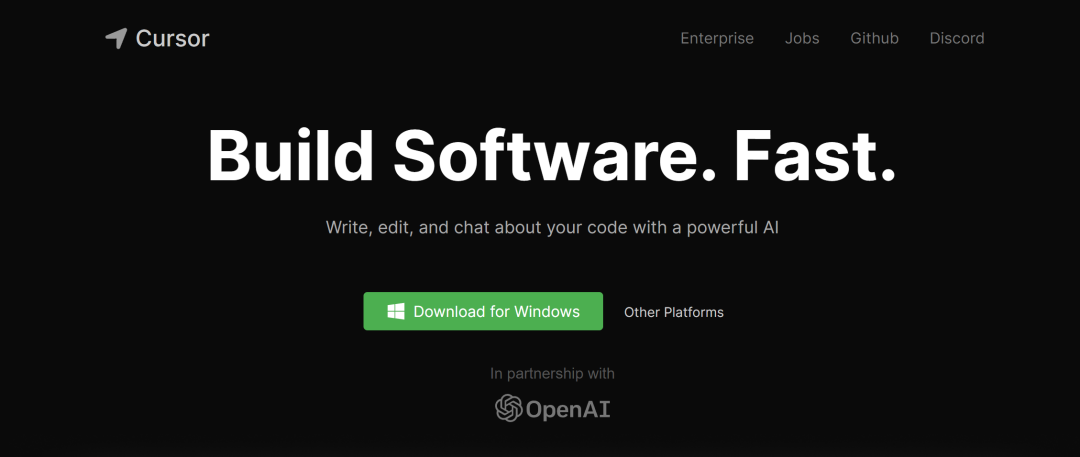Image resolution: width=1080 pixels, height=457 pixels.
Task: Click the OpenAI wordmark text
Action: tap(568, 410)
